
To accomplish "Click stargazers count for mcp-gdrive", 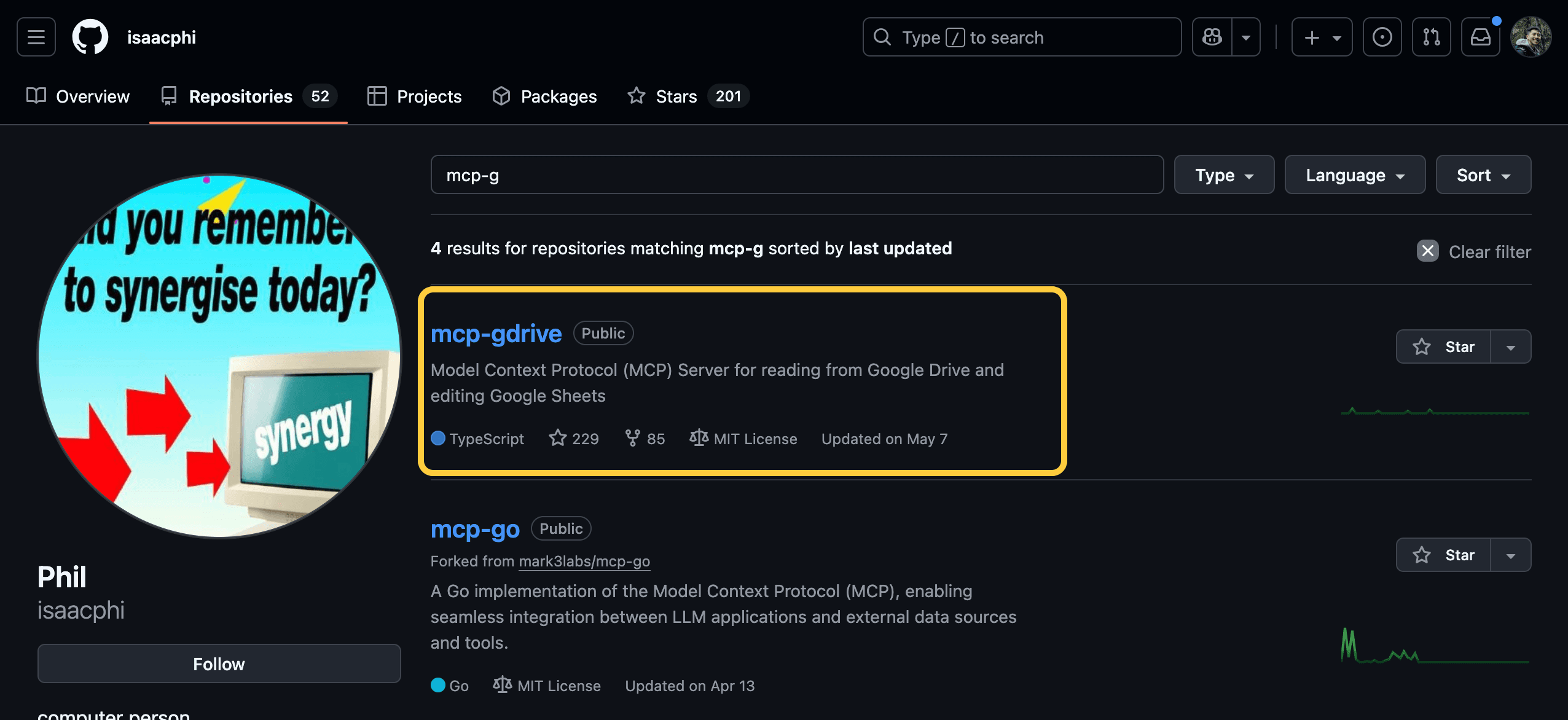I will pyautogui.click(x=574, y=439).
